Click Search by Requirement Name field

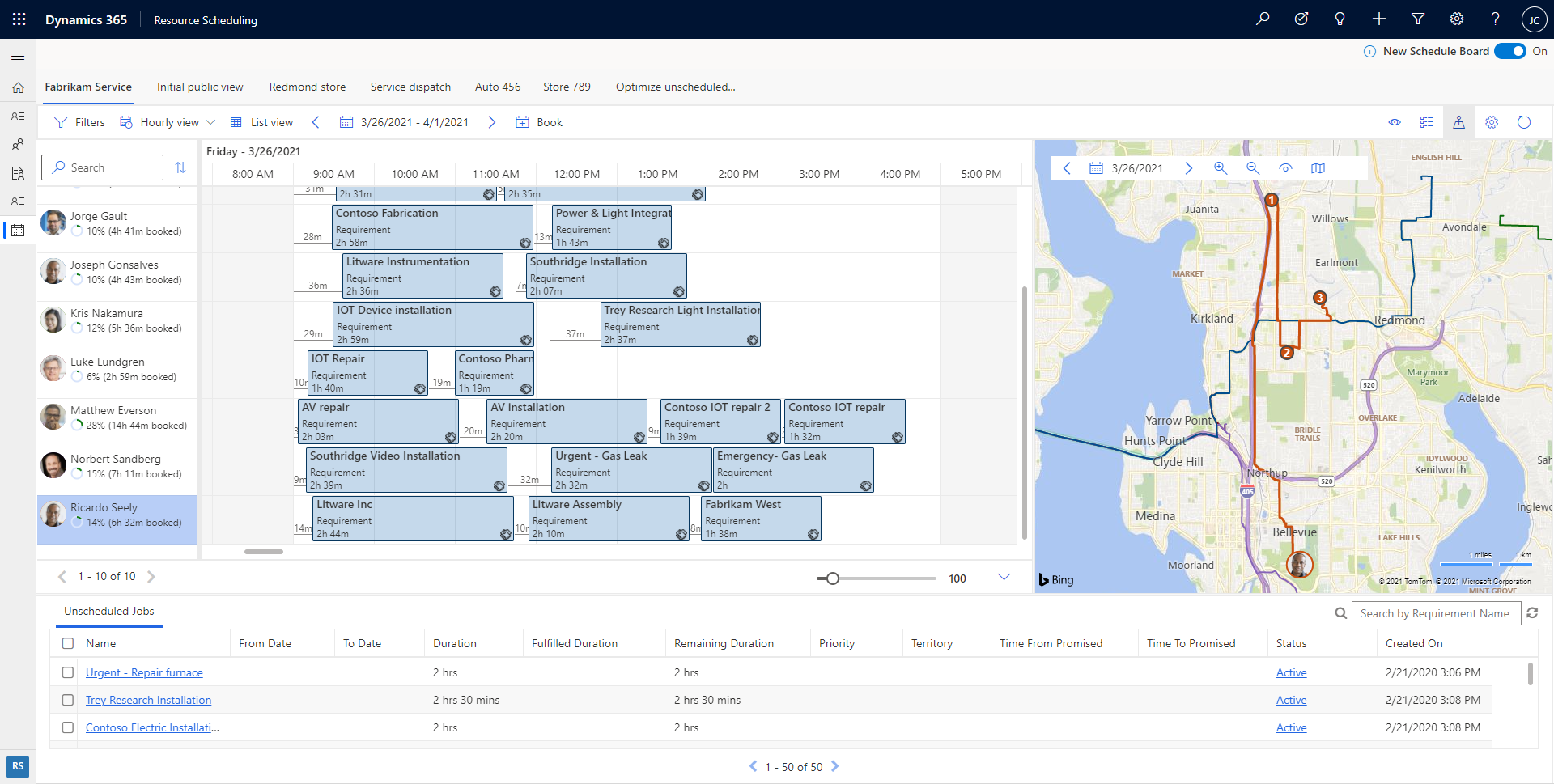pyautogui.click(x=1436, y=613)
